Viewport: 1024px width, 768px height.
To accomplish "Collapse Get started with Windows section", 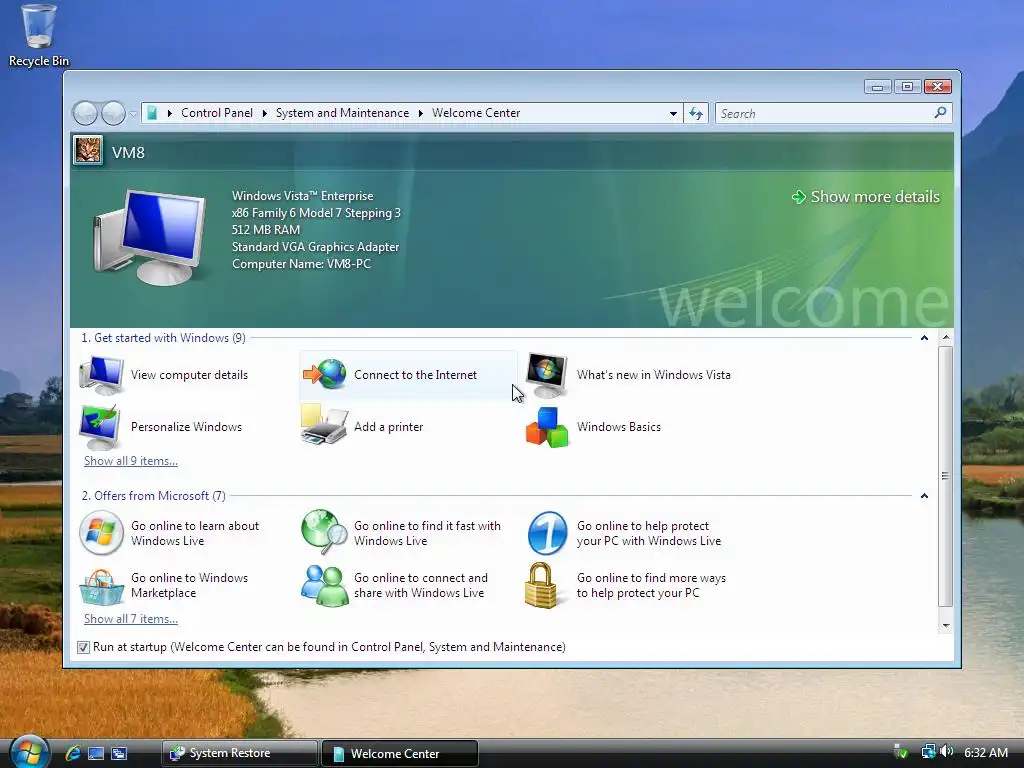I will [924, 338].
